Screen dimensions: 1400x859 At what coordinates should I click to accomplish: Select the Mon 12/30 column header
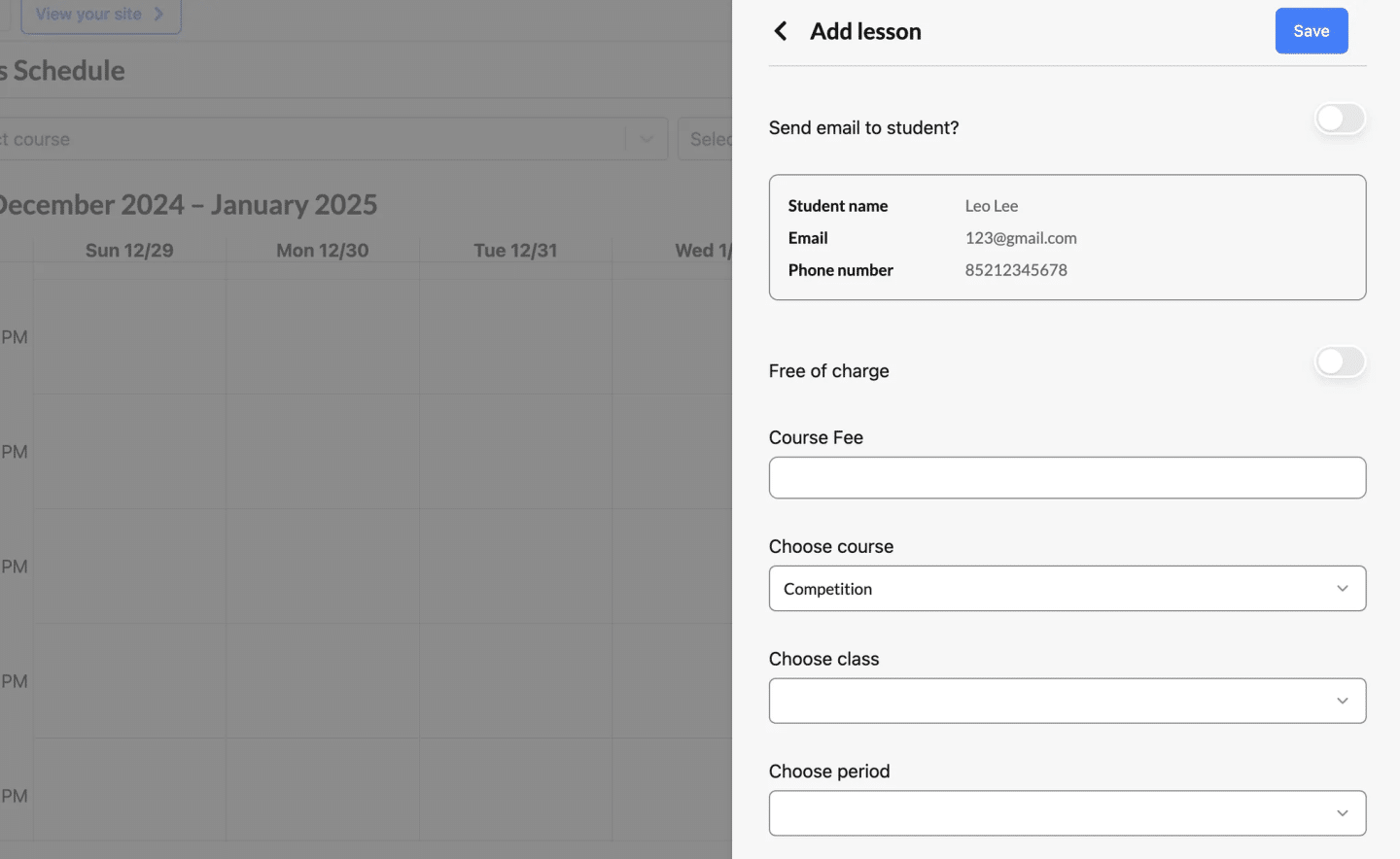323,251
